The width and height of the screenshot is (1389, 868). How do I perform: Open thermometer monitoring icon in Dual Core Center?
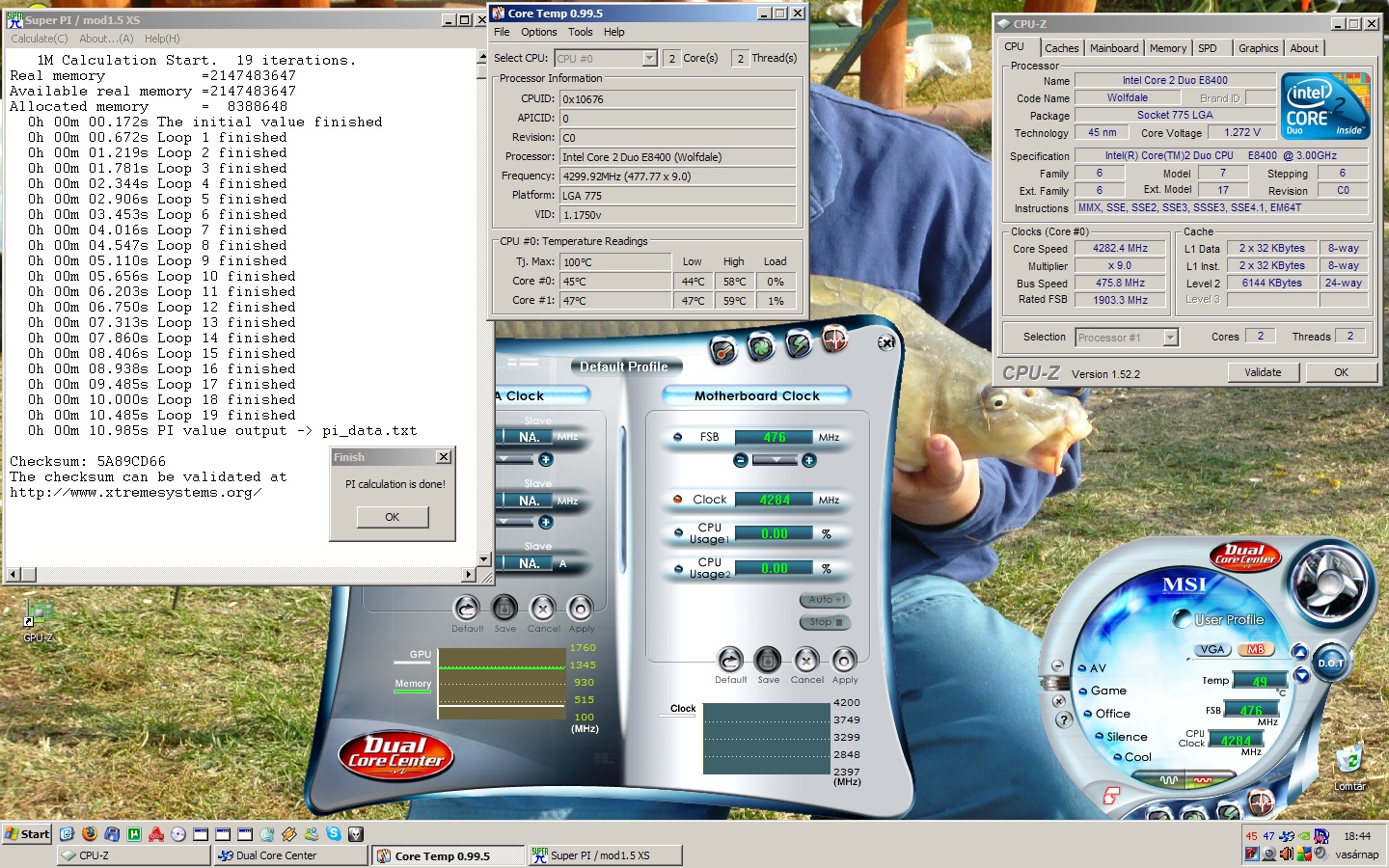pyautogui.click(x=723, y=351)
